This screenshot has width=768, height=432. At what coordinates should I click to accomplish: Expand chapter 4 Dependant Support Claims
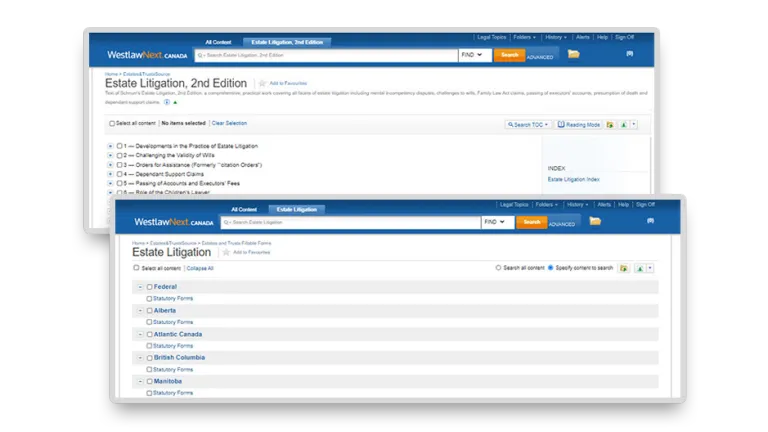110,174
